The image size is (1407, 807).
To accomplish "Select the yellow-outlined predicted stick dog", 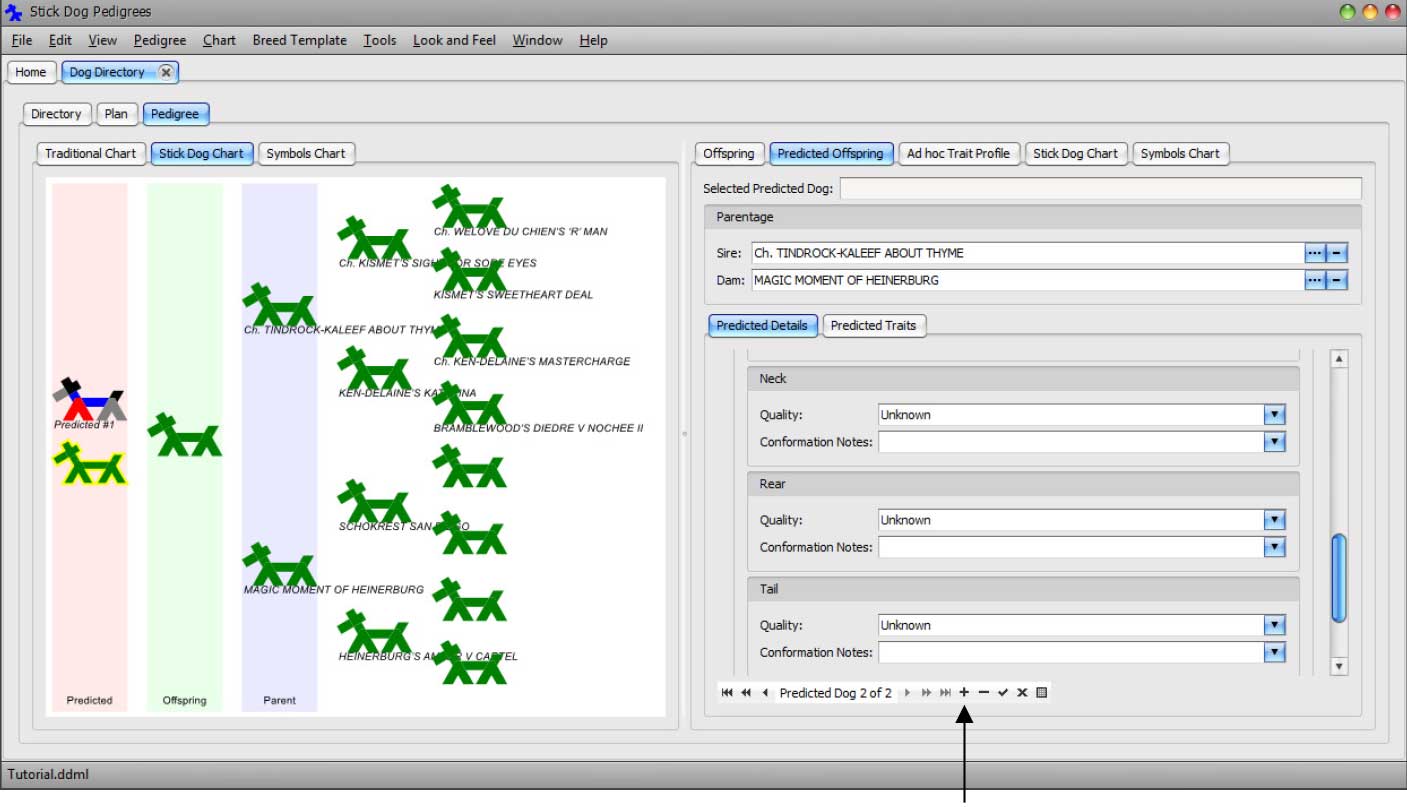I will coord(89,465).
